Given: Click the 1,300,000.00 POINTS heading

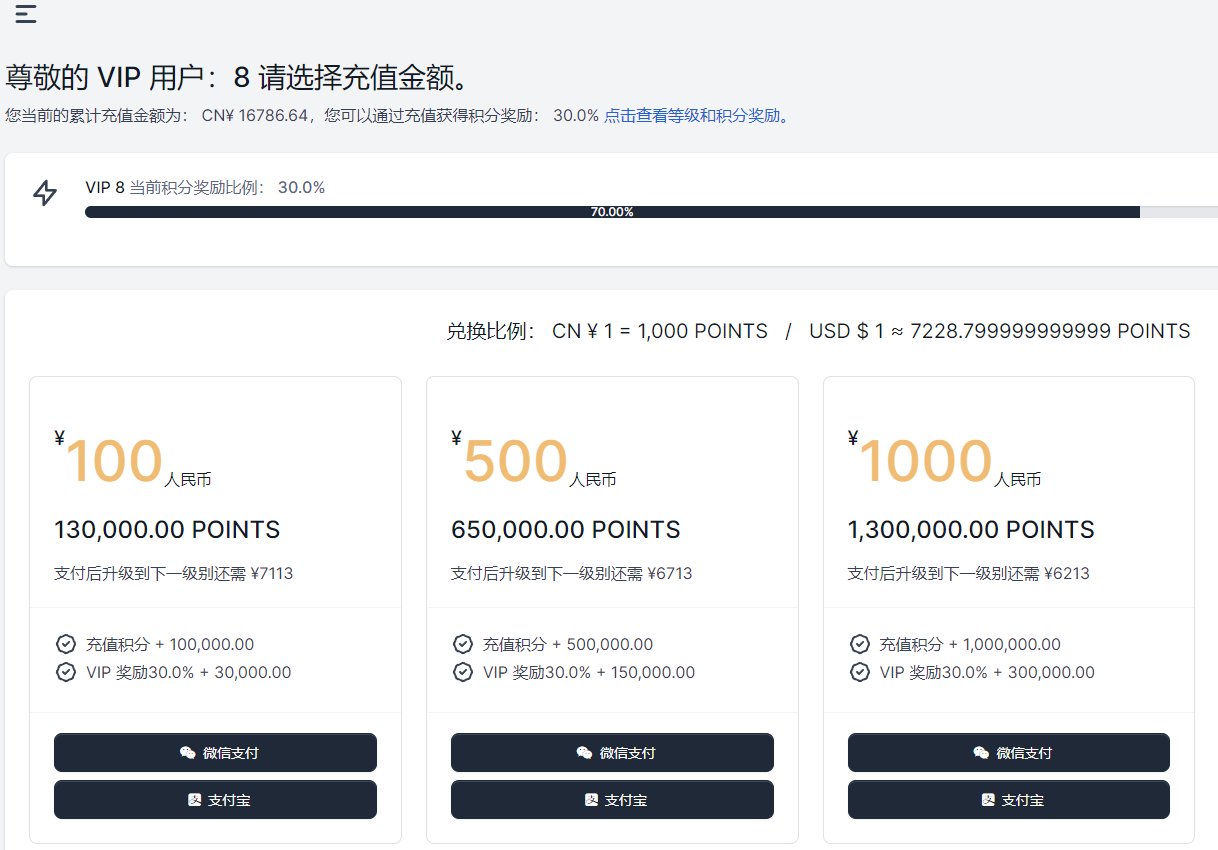Looking at the screenshot, I should [971, 530].
